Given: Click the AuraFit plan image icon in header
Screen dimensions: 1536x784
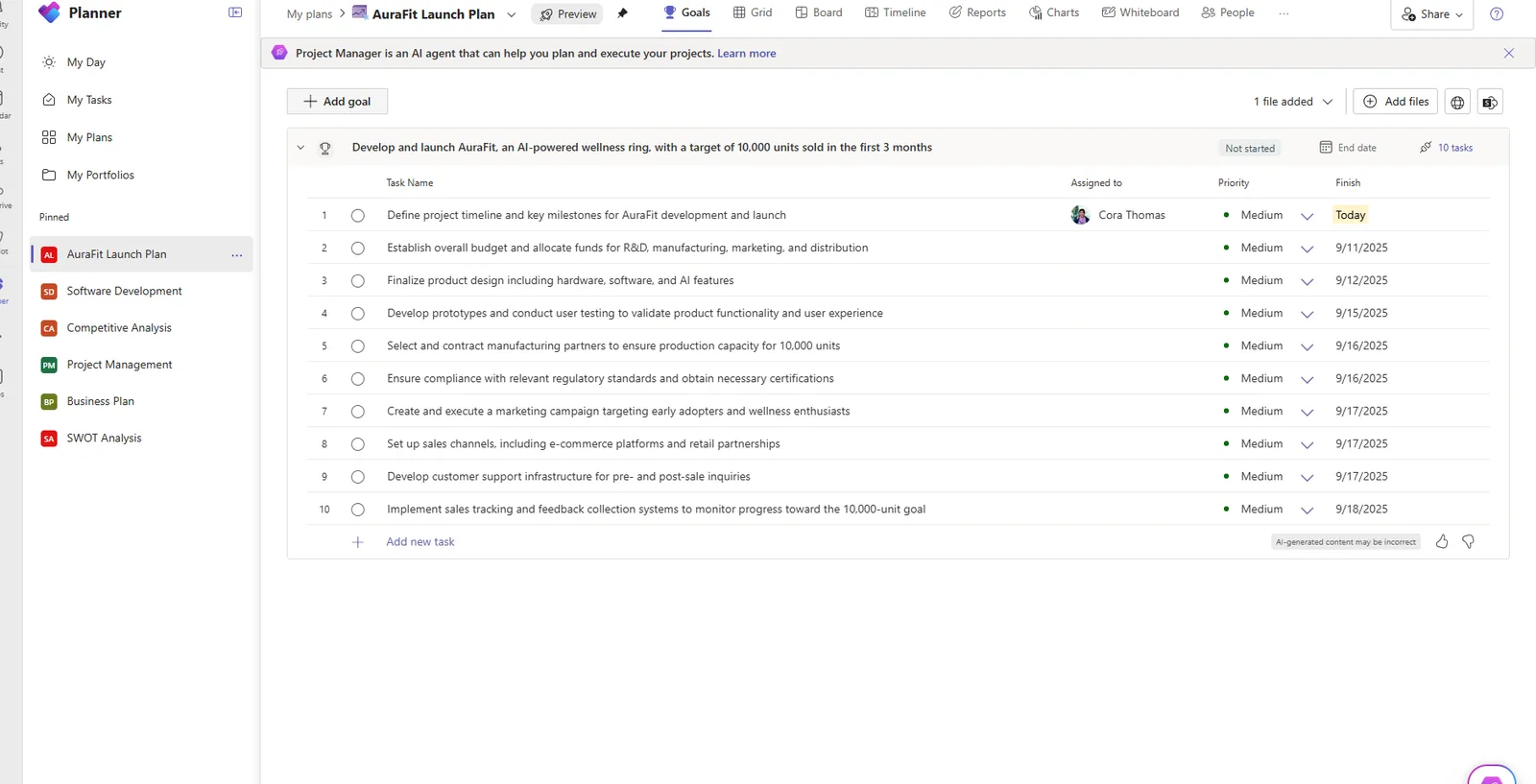Looking at the screenshot, I should point(360,12).
